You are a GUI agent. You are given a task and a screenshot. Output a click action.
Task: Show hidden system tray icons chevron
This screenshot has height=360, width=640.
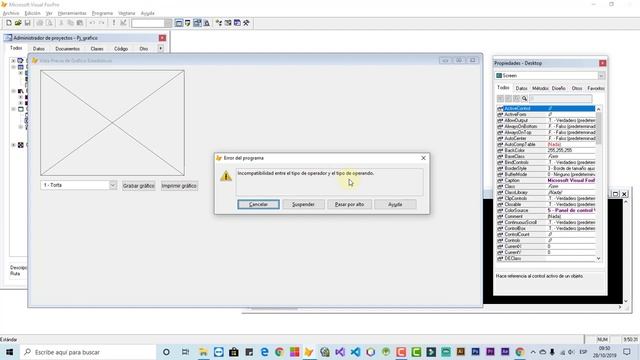(x=533, y=352)
